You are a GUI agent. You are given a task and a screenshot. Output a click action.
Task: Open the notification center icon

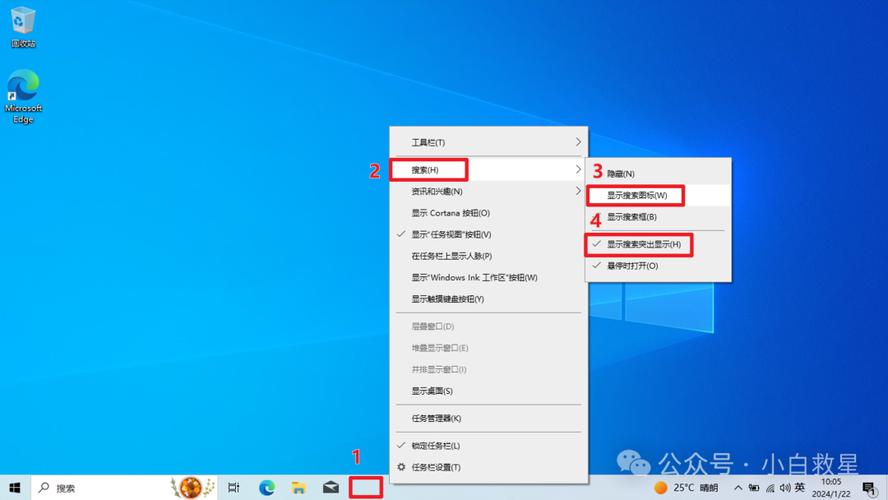869,488
